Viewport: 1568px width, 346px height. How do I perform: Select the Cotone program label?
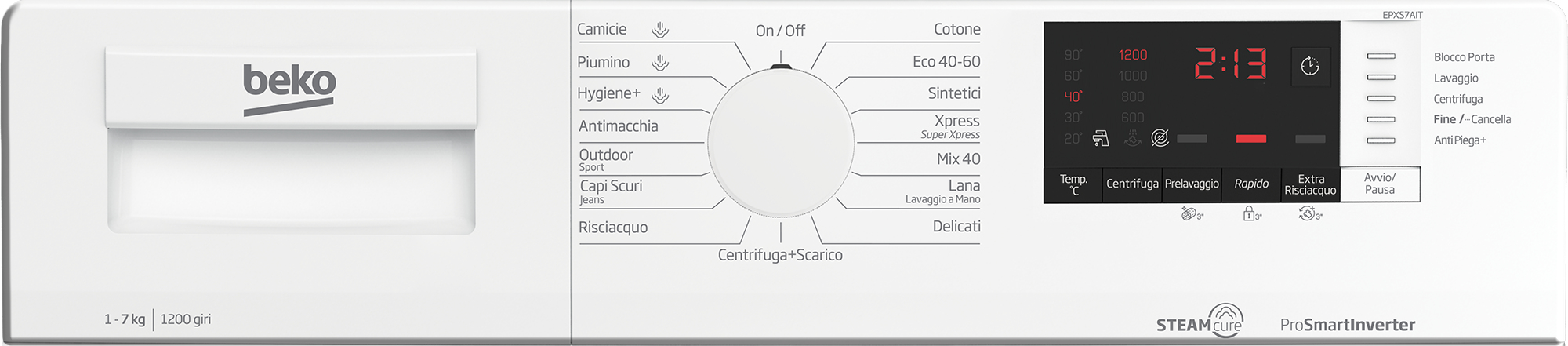pos(956,30)
